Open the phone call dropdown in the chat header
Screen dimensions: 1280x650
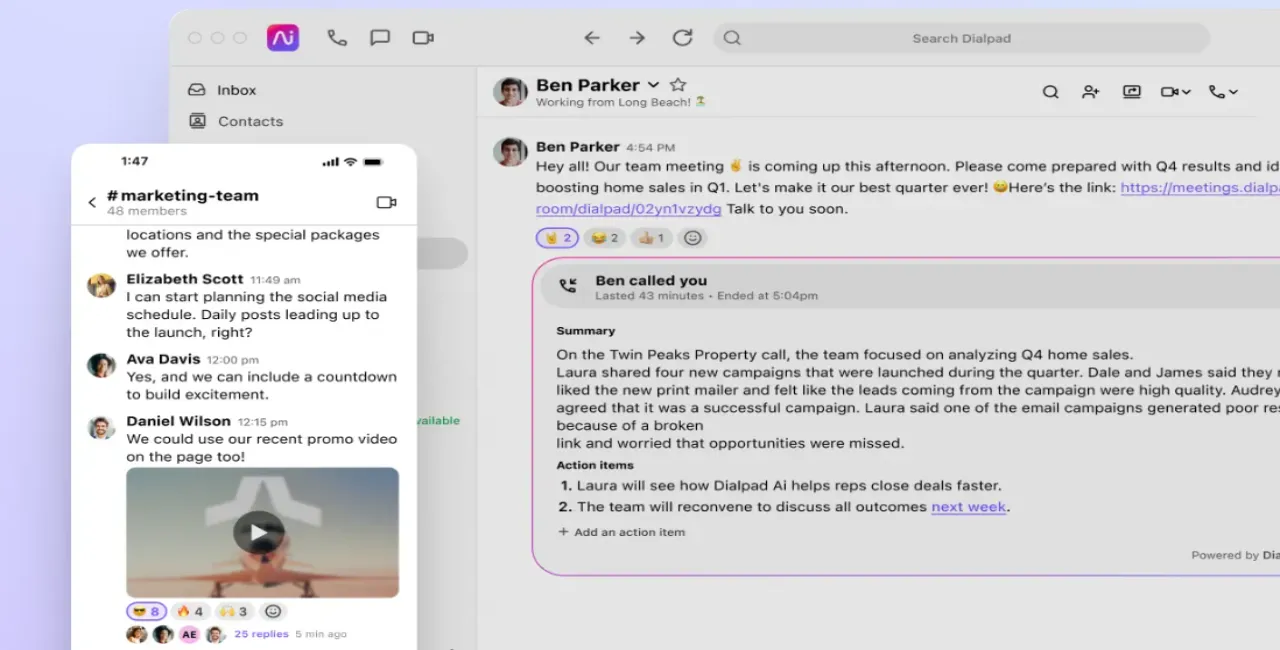pyautogui.click(x=1223, y=92)
